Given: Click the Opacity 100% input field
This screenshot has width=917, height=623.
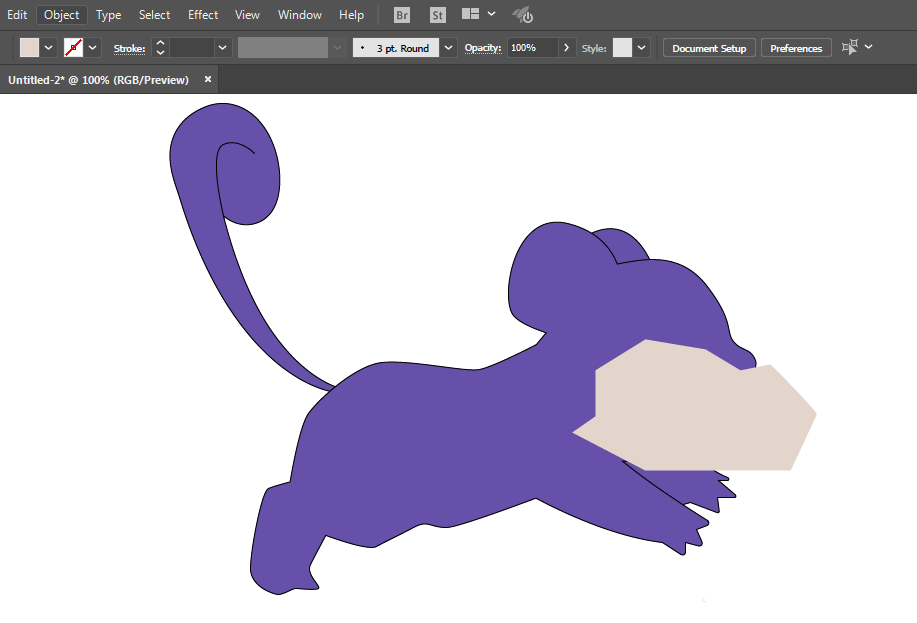Looking at the screenshot, I should pos(532,47).
